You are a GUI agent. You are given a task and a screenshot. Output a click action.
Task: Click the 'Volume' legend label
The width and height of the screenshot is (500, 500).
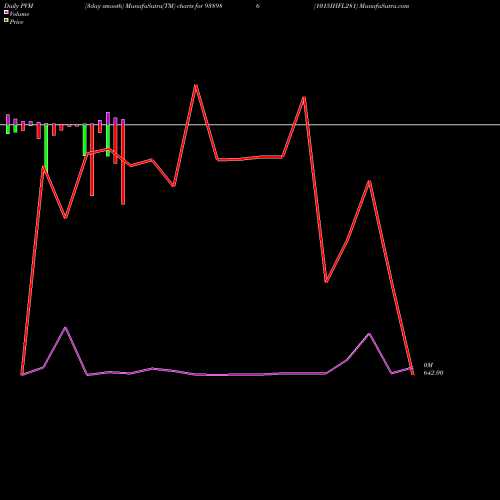coord(19,14)
